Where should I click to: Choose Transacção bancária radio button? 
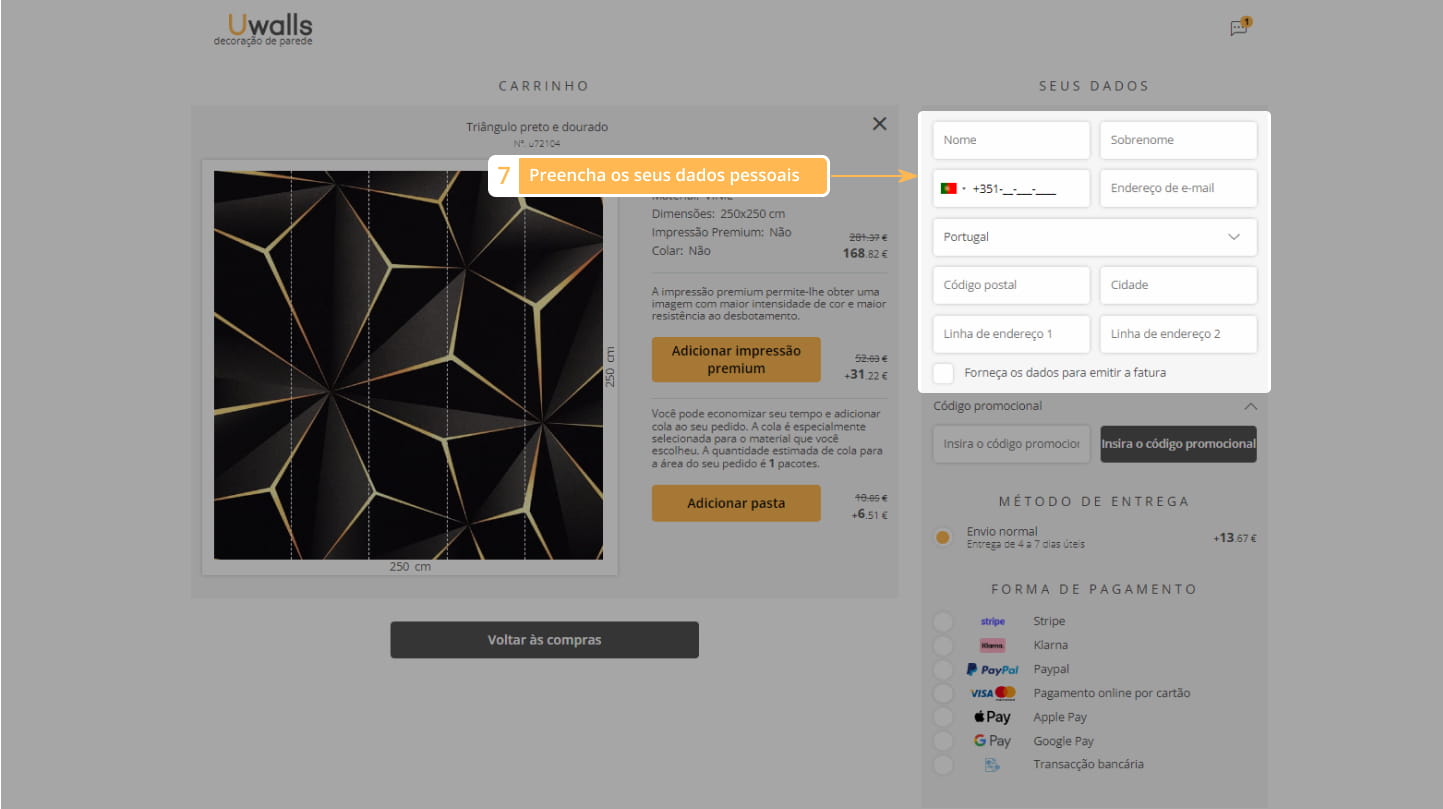pos(942,765)
